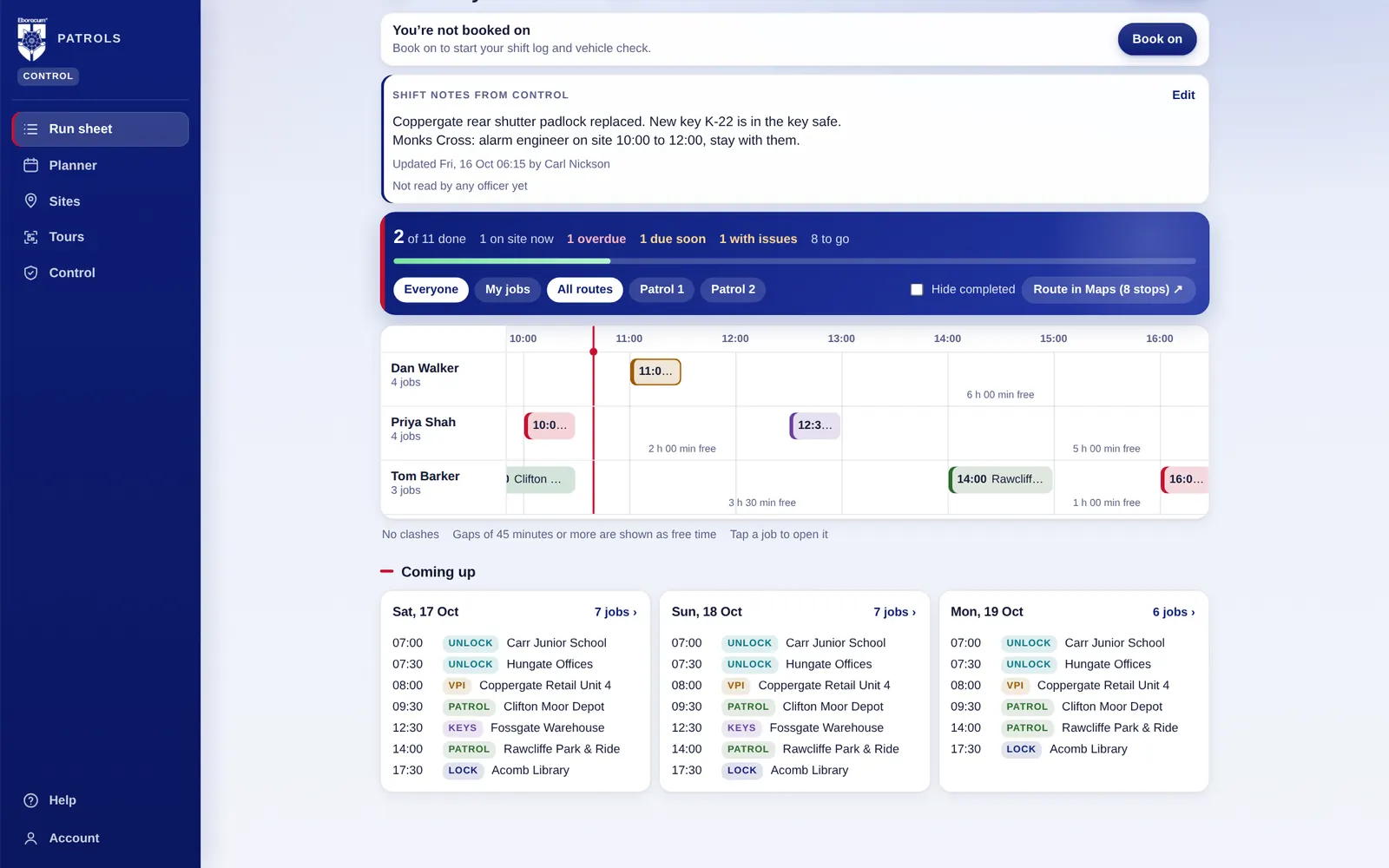Click the Help question mark icon
Viewport: 1389px width, 868px height.
(31, 800)
